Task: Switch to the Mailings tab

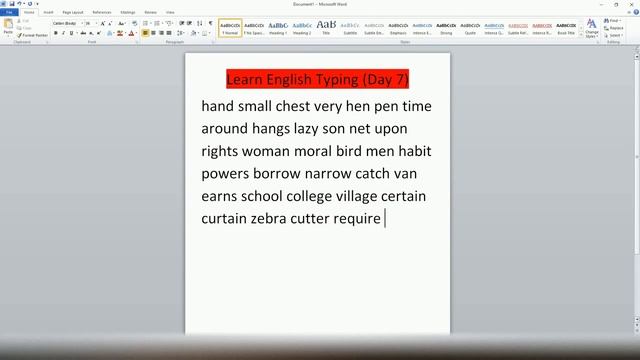Action: (x=127, y=12)
